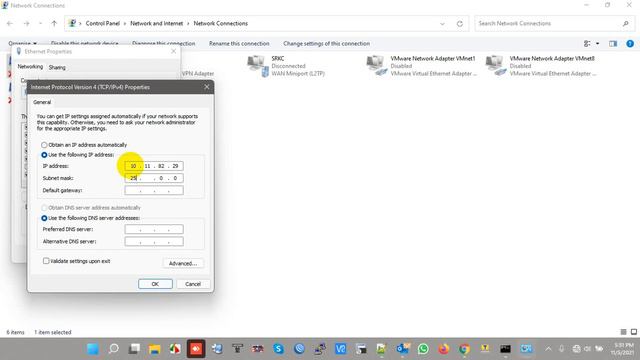Image resolution: width=640 pixels, height=360 pixels.
Task: Open view options dropdown arrow
Action: pyautogui.click(x=598, y=44)
